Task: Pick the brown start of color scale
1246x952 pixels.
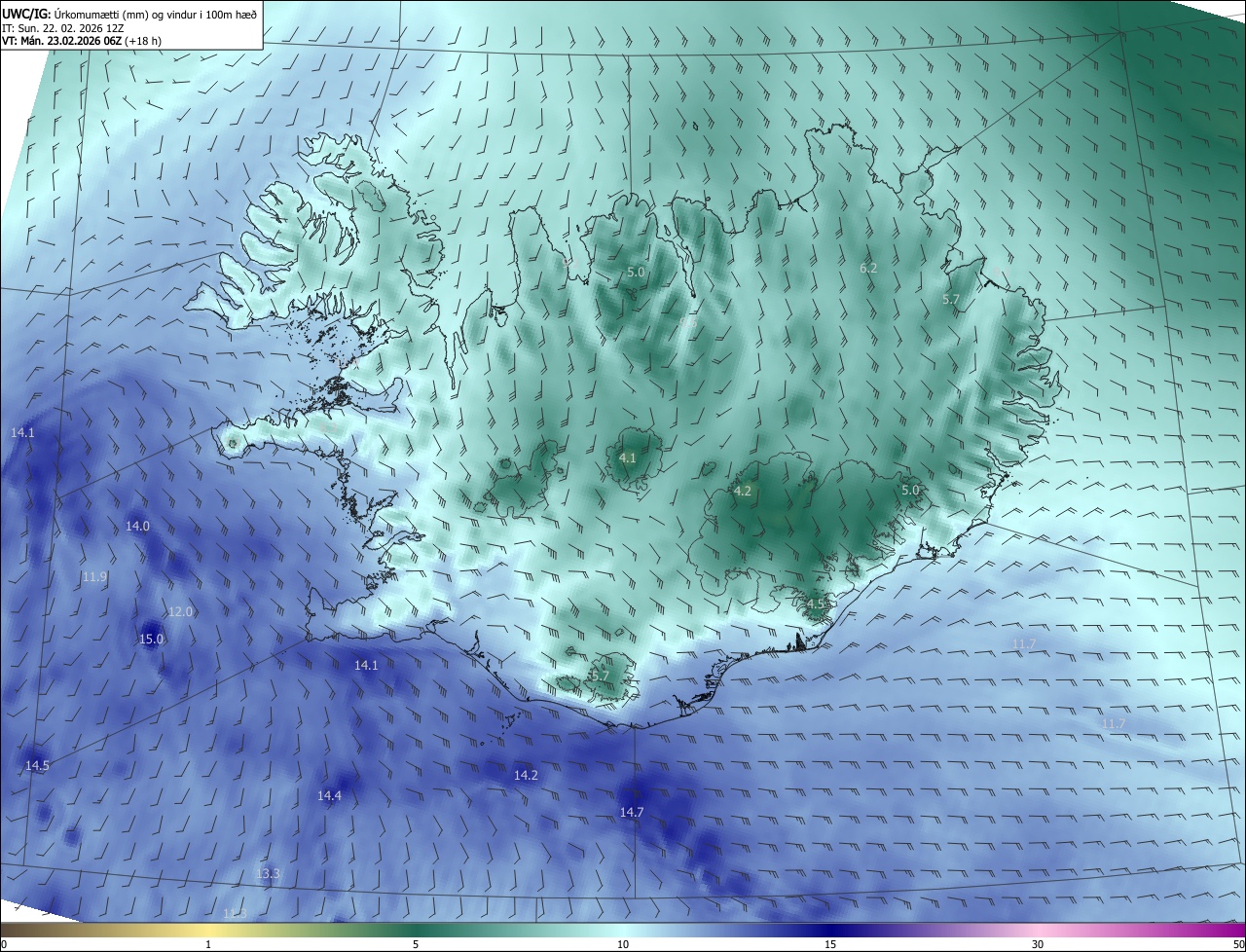Action: [8, 931]
